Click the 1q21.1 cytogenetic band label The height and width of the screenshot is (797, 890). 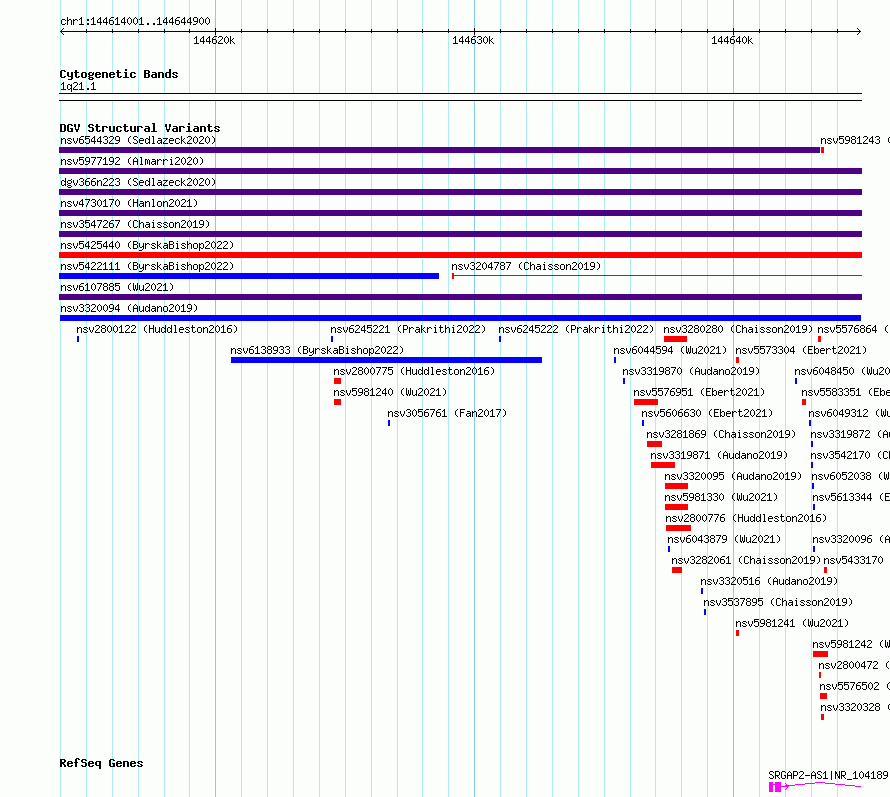pos(78,86)
